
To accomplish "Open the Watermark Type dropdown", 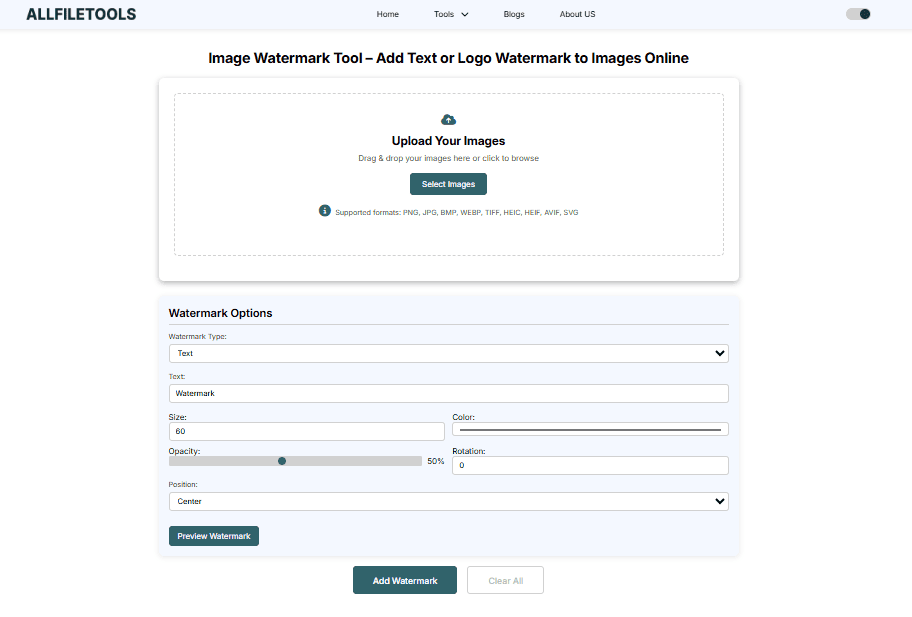I will point(448,353).
